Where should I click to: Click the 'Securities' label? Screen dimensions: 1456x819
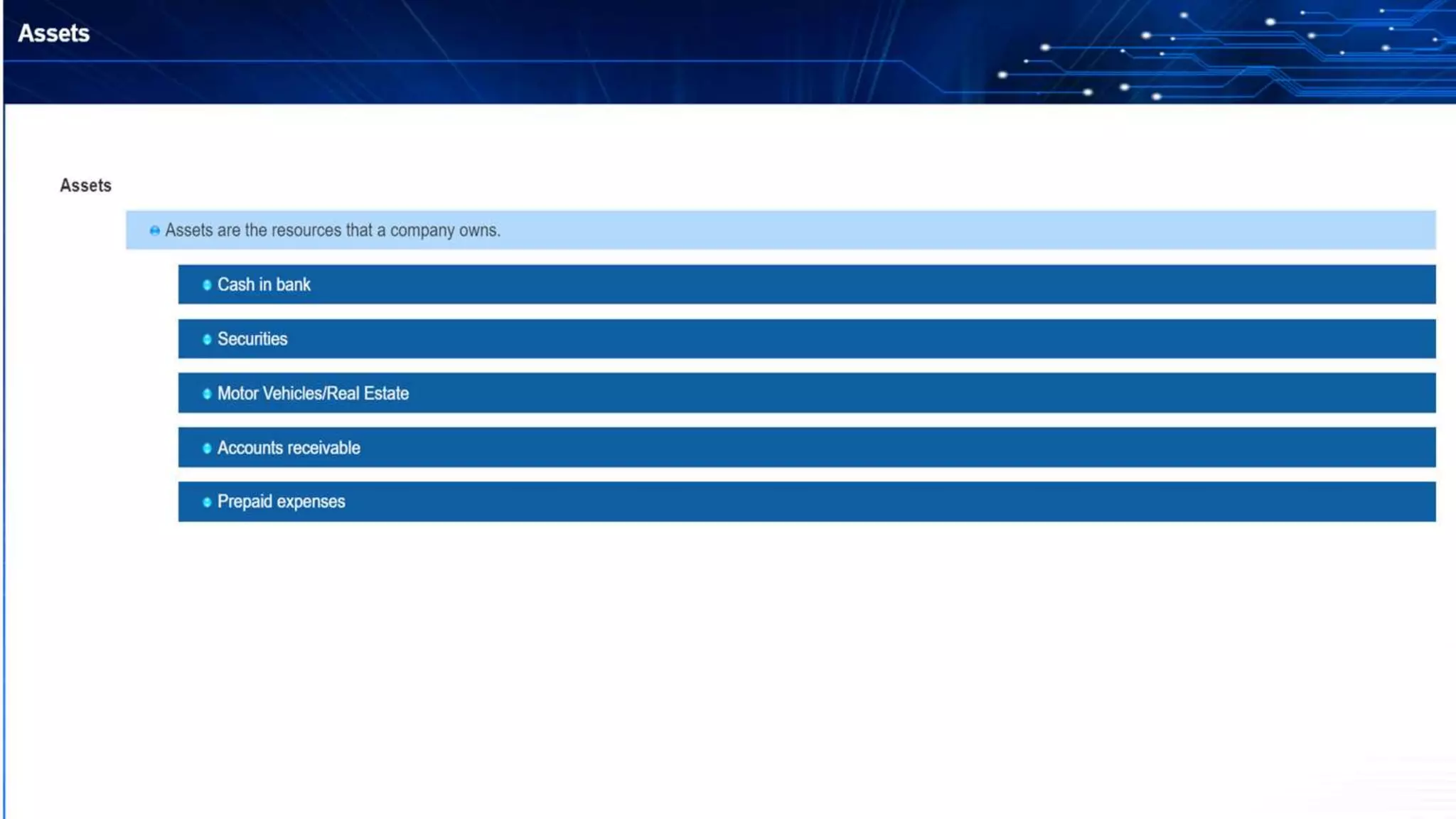click(x=252, y=339)
